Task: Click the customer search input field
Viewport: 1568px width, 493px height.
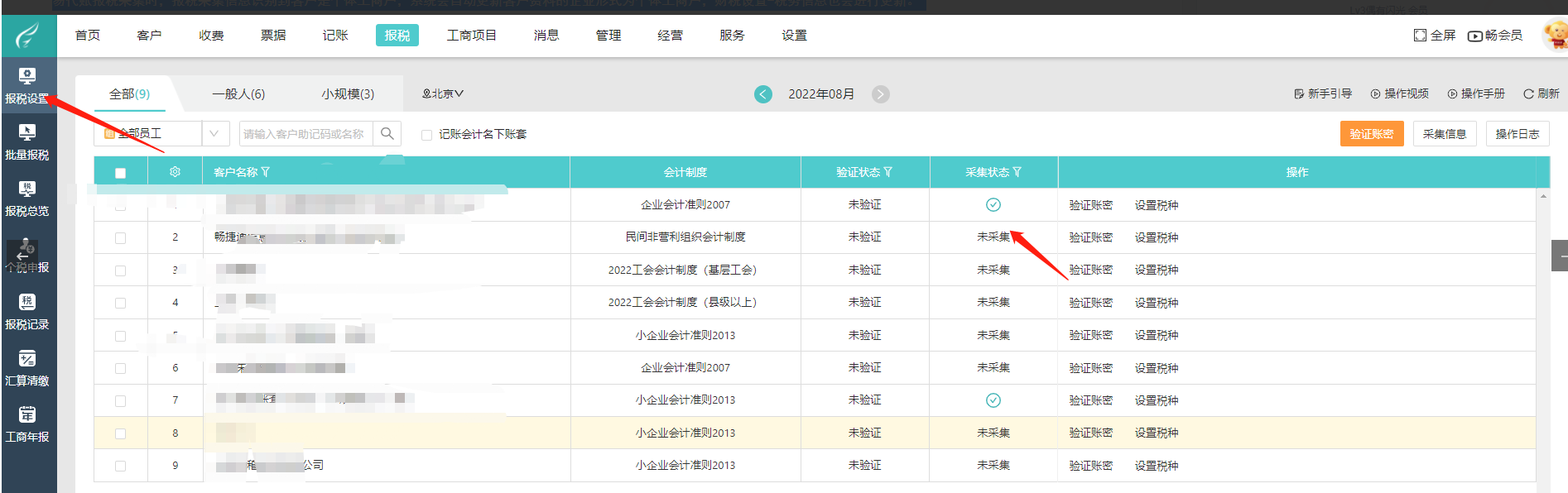Action: pyautogui.click(x=305, y=134)
